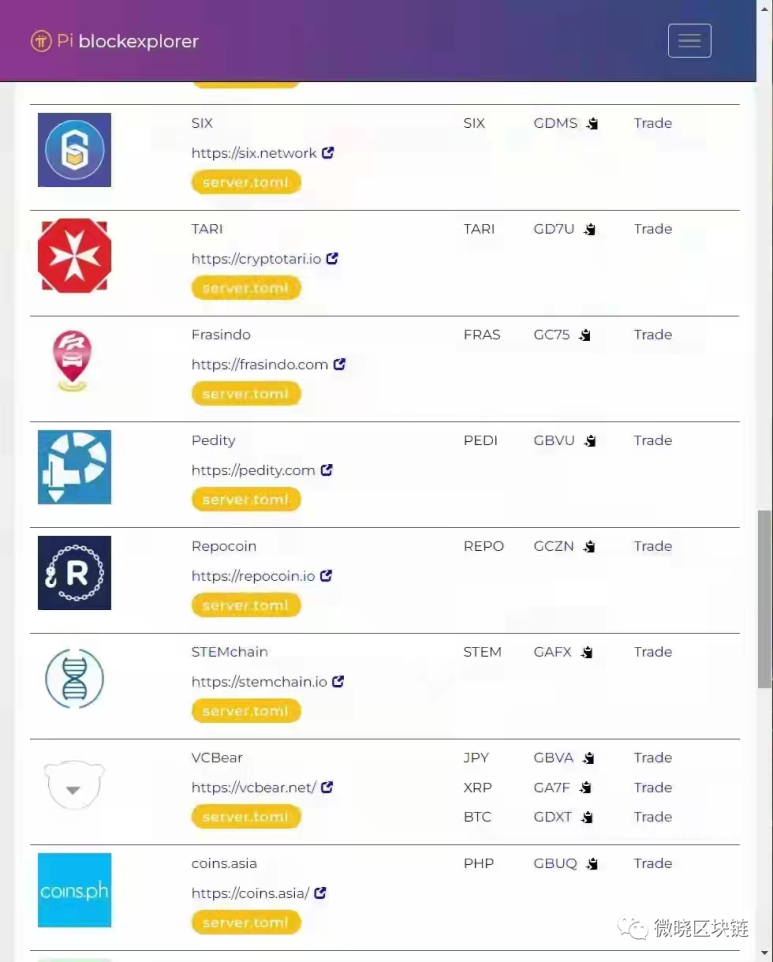This screenshot has height=962, width=773.
Task: Trade the FRAS asset
Action: click(653, 335)
